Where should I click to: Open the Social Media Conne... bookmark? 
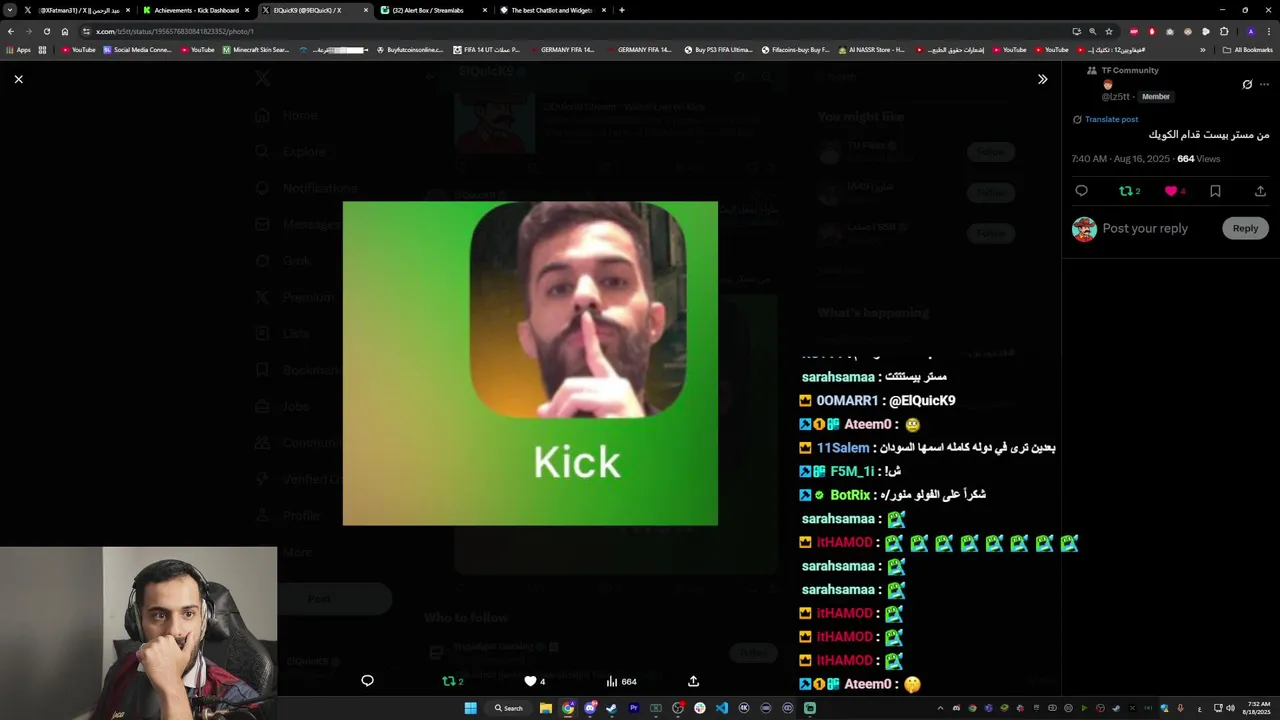point(138,49)
